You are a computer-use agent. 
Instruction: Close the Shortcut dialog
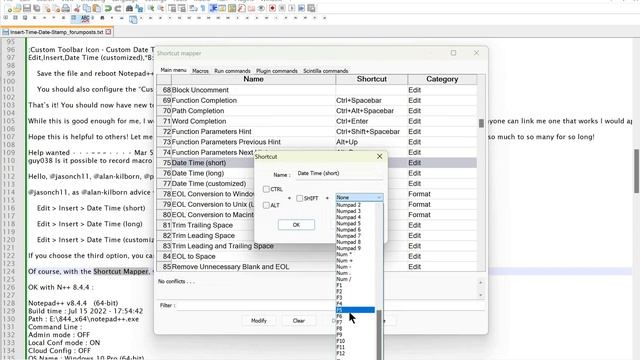[380, 156]
